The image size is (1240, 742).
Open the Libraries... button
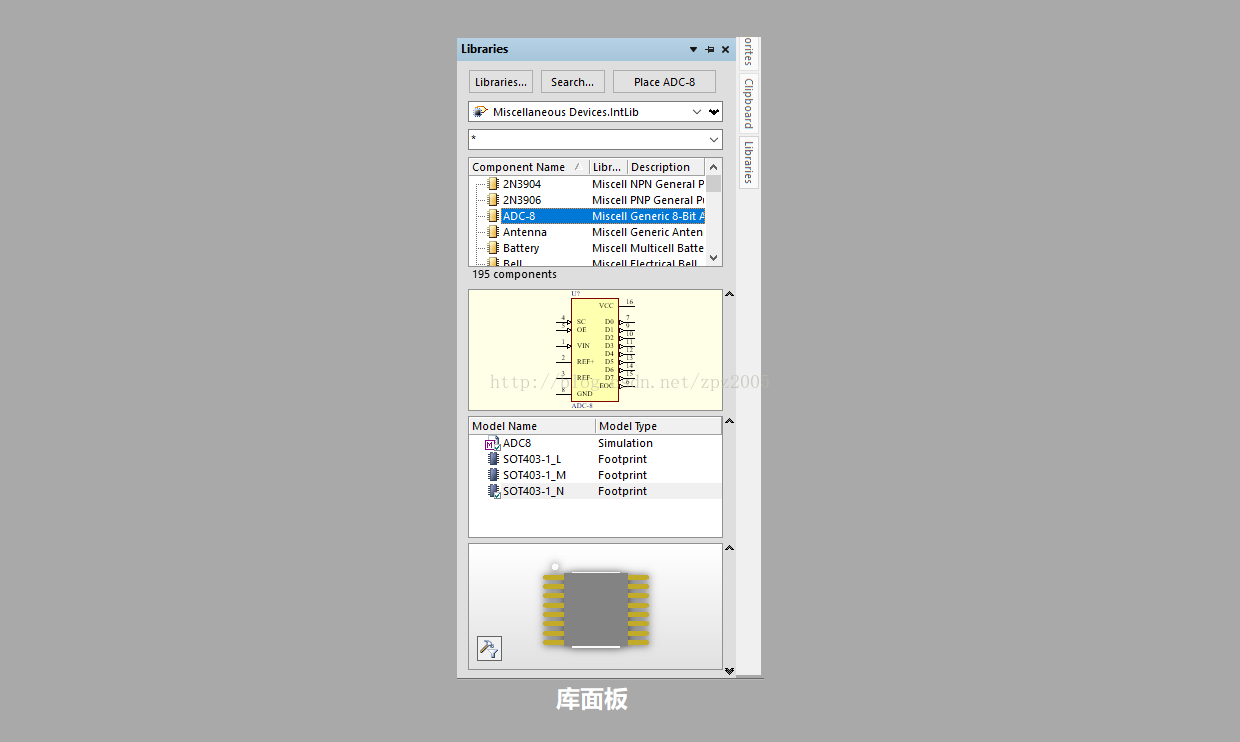point(501,82)
